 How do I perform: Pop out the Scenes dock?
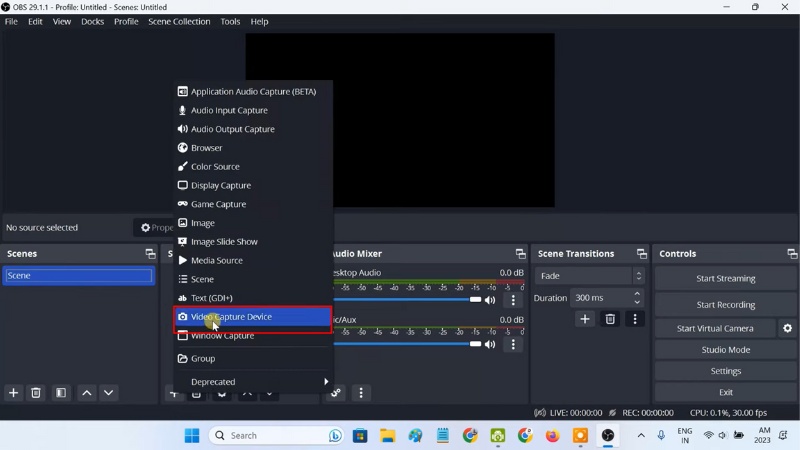tap(150, 254)
